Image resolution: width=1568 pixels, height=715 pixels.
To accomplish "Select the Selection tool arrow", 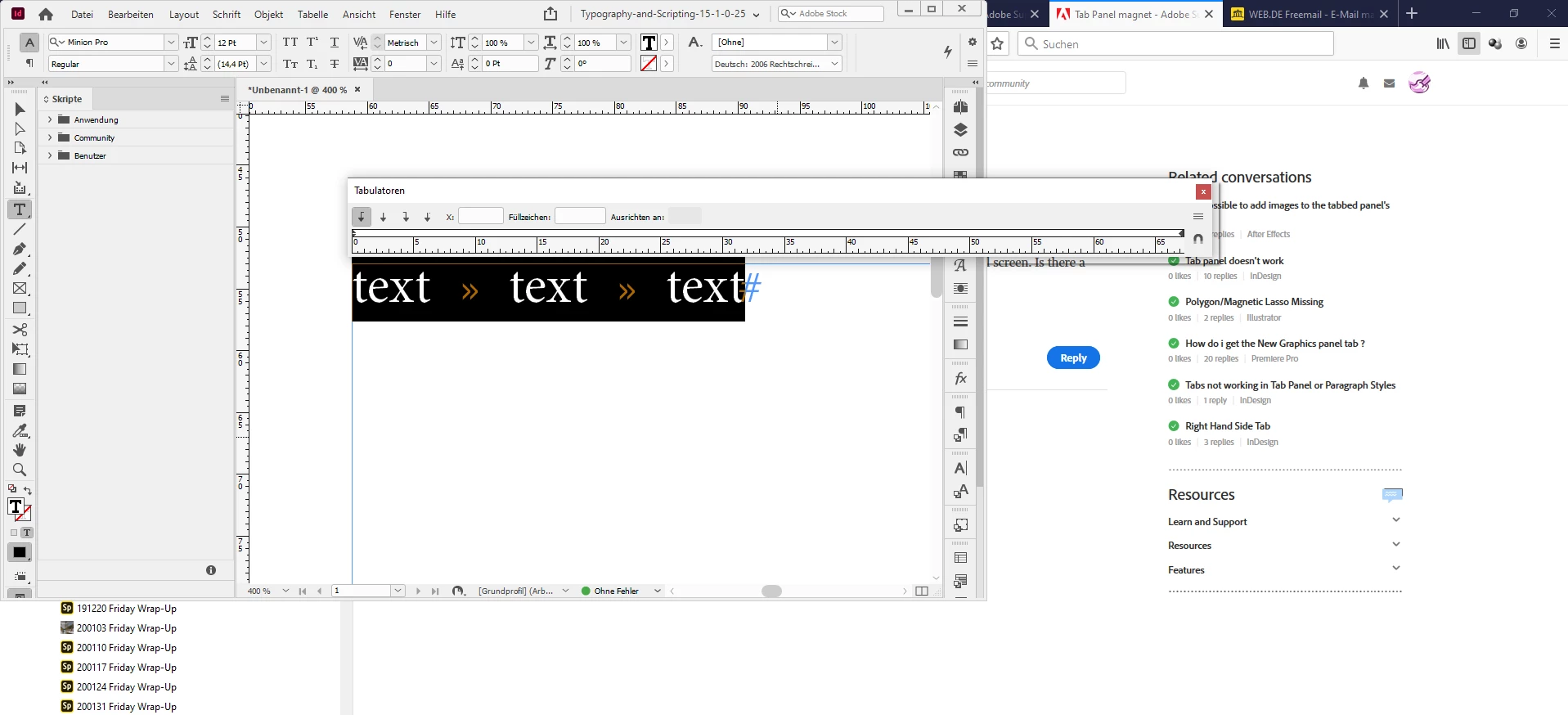I will click(20, 109).
